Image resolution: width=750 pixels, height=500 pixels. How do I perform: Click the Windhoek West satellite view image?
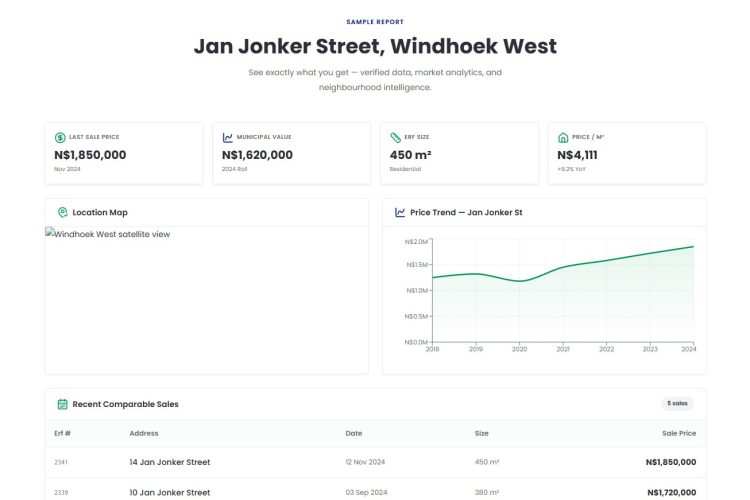pyautogui.click(x=108, y=233)
